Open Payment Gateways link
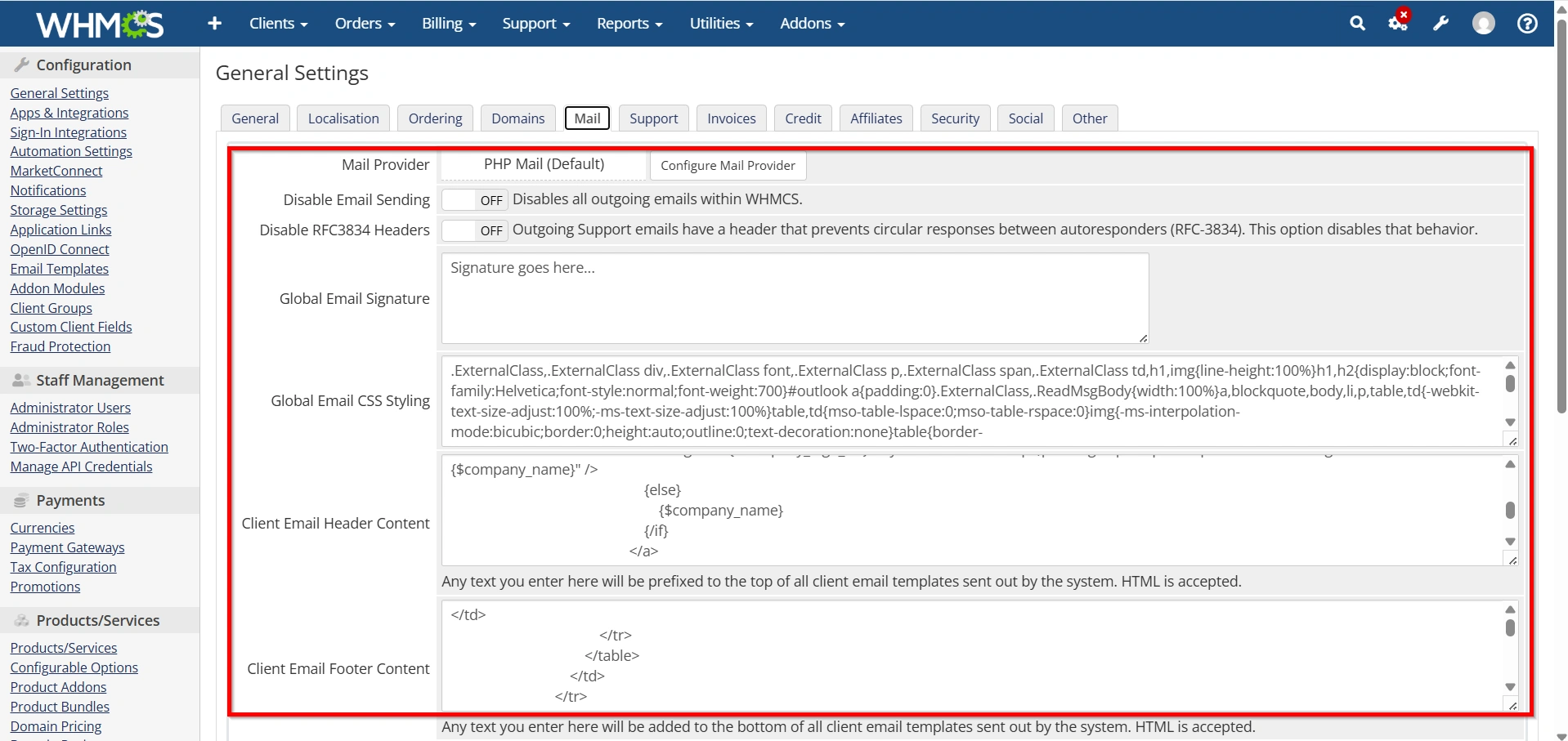Screen dimensions: 1568x741 coord(68,547)
